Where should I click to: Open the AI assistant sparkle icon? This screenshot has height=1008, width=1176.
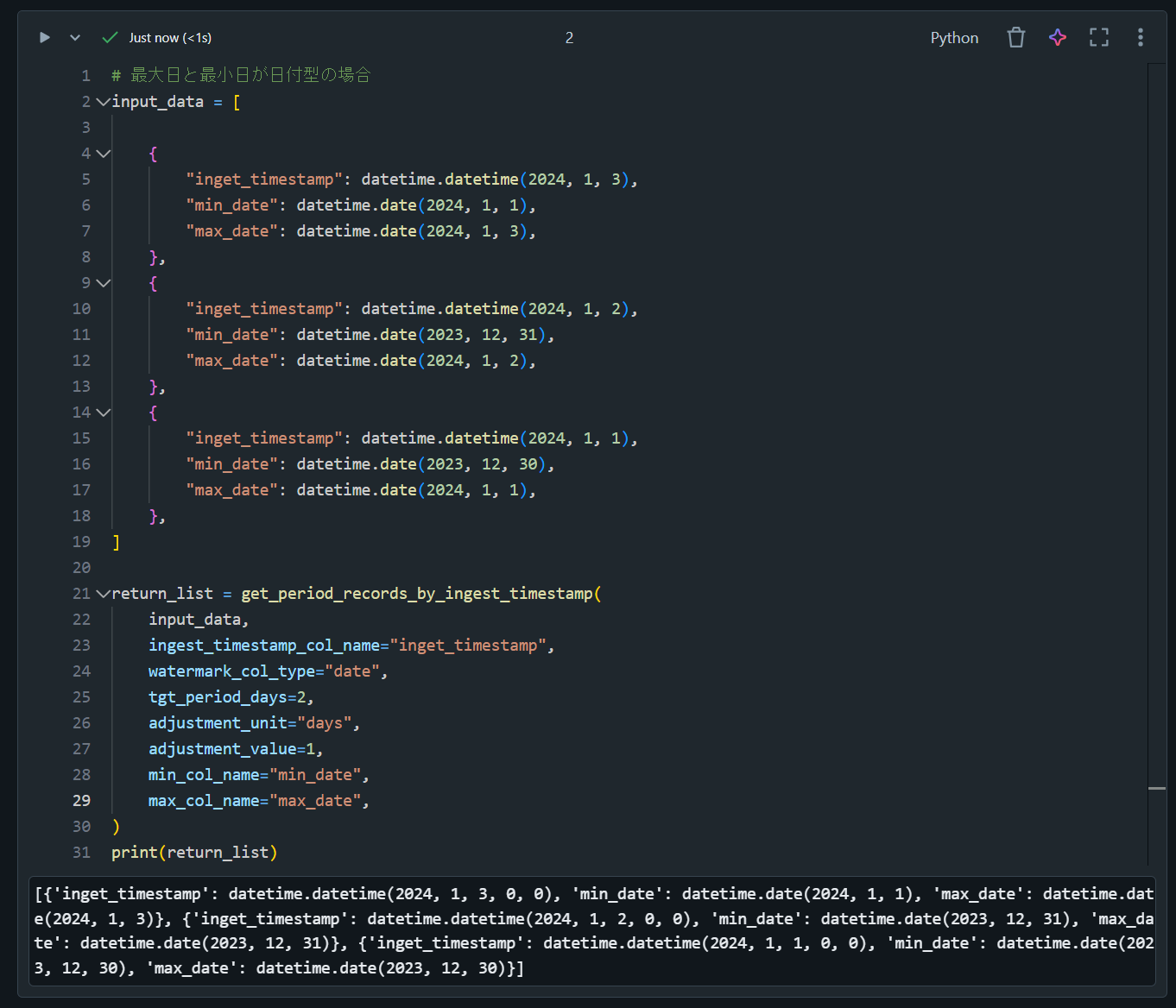click(1058, 38)
